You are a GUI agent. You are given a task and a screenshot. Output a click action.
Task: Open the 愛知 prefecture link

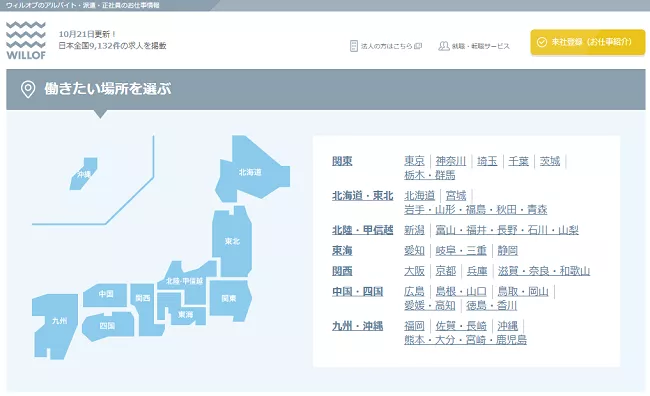click(415, 250)
